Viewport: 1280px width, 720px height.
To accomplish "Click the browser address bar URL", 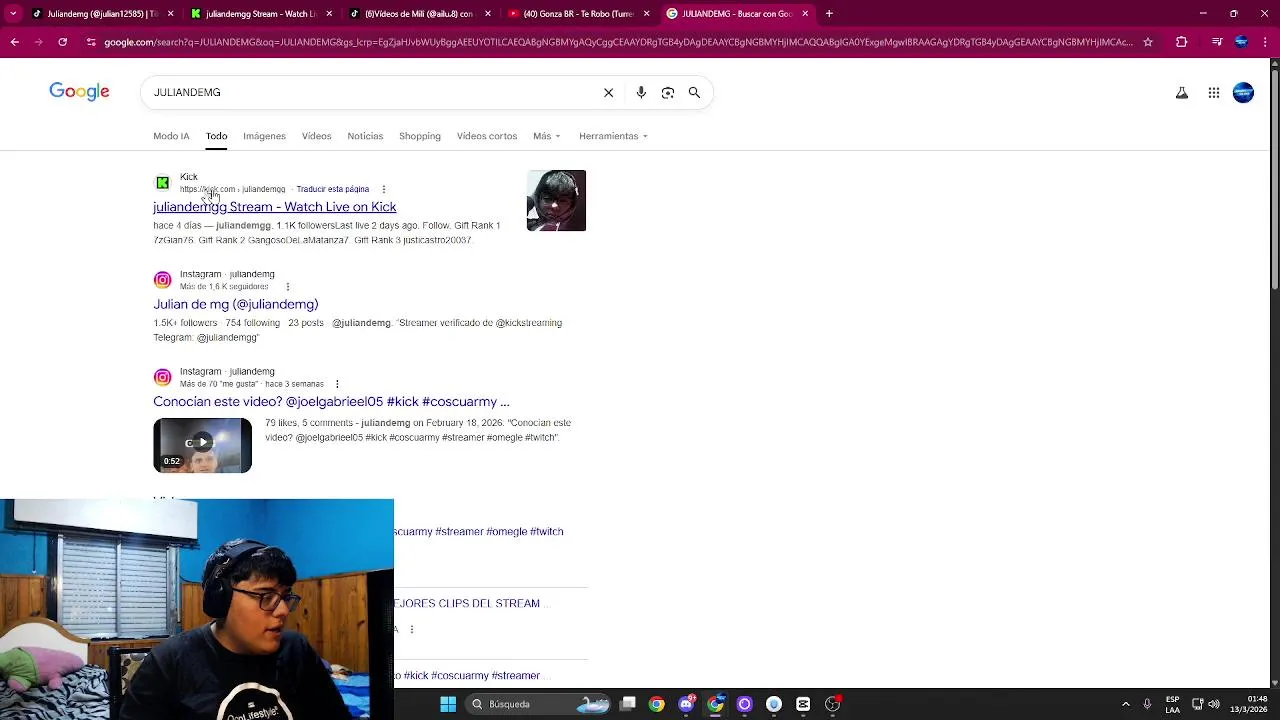I will pos(618,42).
